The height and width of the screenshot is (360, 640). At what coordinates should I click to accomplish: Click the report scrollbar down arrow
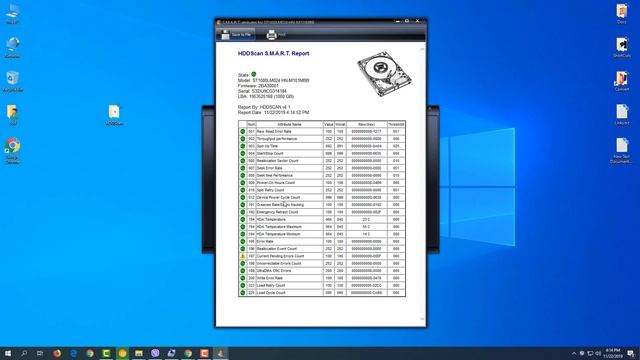(x=422, y=319)
